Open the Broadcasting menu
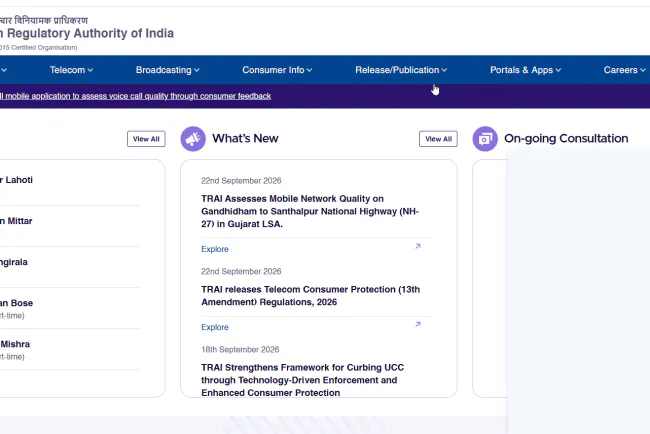650x434 pixels. (167, 70)
